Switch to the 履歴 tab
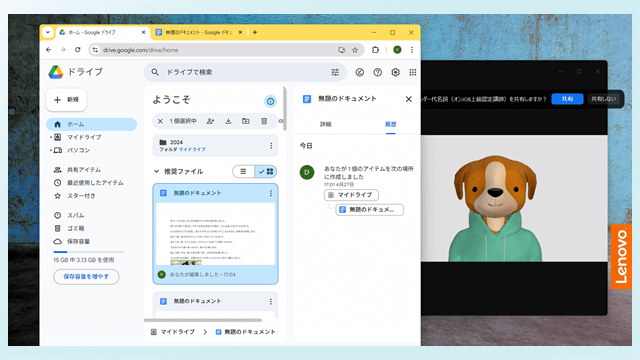The height and width of the screenshot is (360, 640). pyautogui.click(x=391, y=124)
